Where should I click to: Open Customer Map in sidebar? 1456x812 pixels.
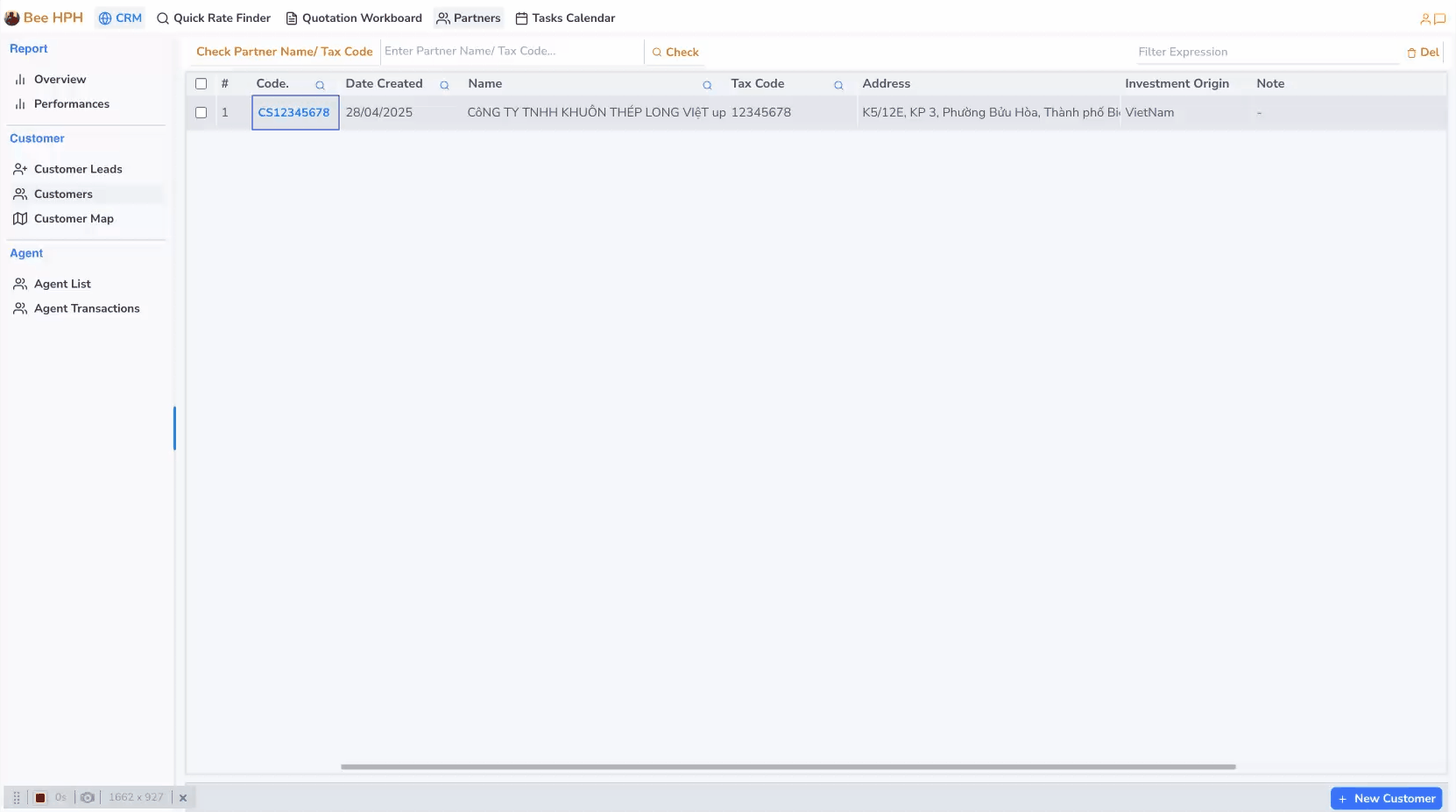click(x=74, y=218)
